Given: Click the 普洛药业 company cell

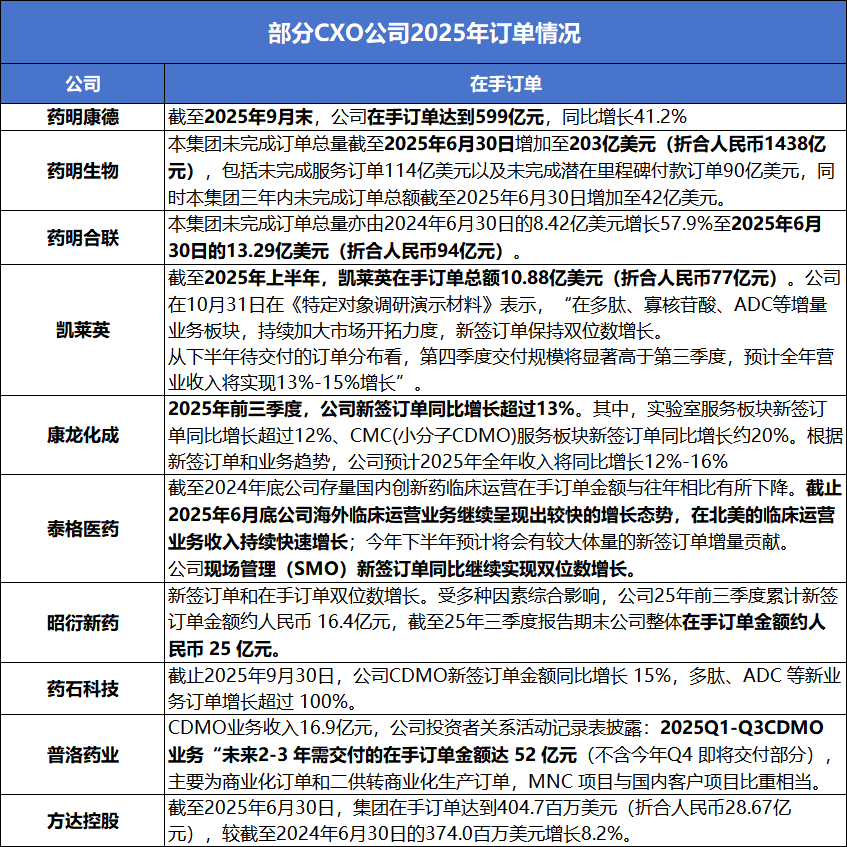Looking at the screenshot, I should 83,755.
